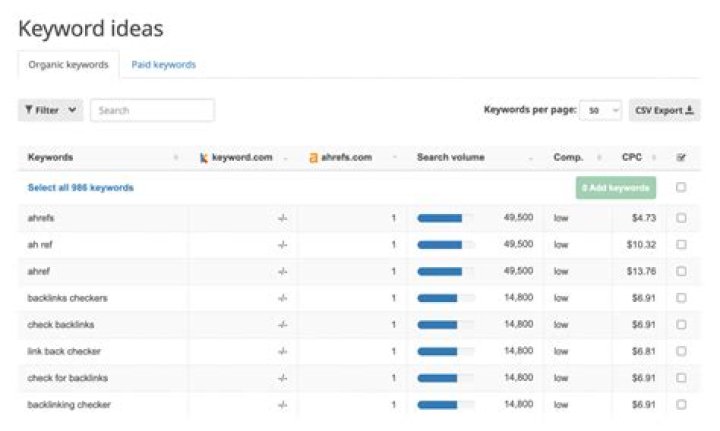
Task: Click the select-all checkmark icon in table header
Action: pyautogui.click(x=681, y=158)
